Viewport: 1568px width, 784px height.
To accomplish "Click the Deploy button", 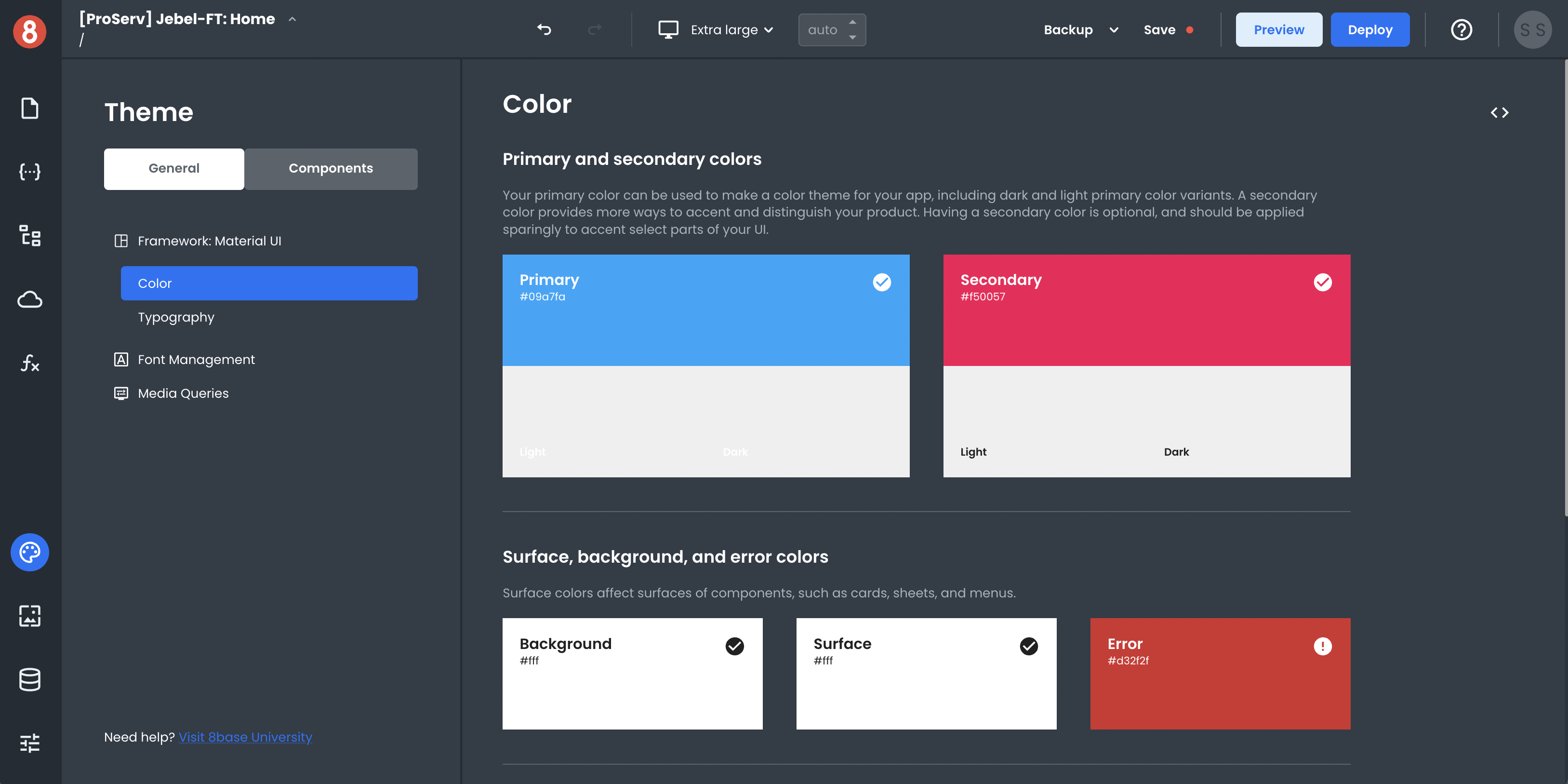I will coord(1370,29).
